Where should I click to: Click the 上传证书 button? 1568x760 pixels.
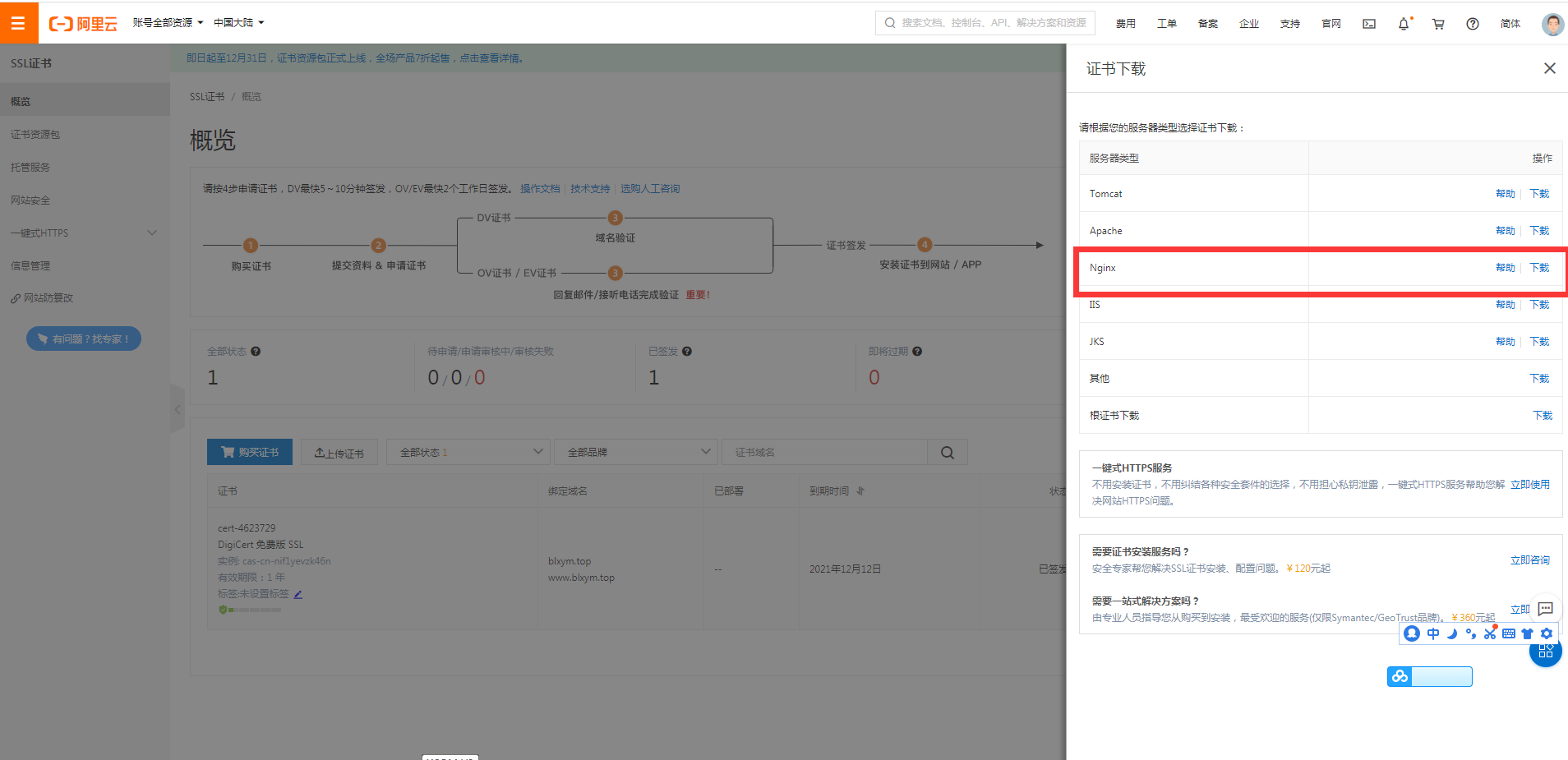[339, 453]
